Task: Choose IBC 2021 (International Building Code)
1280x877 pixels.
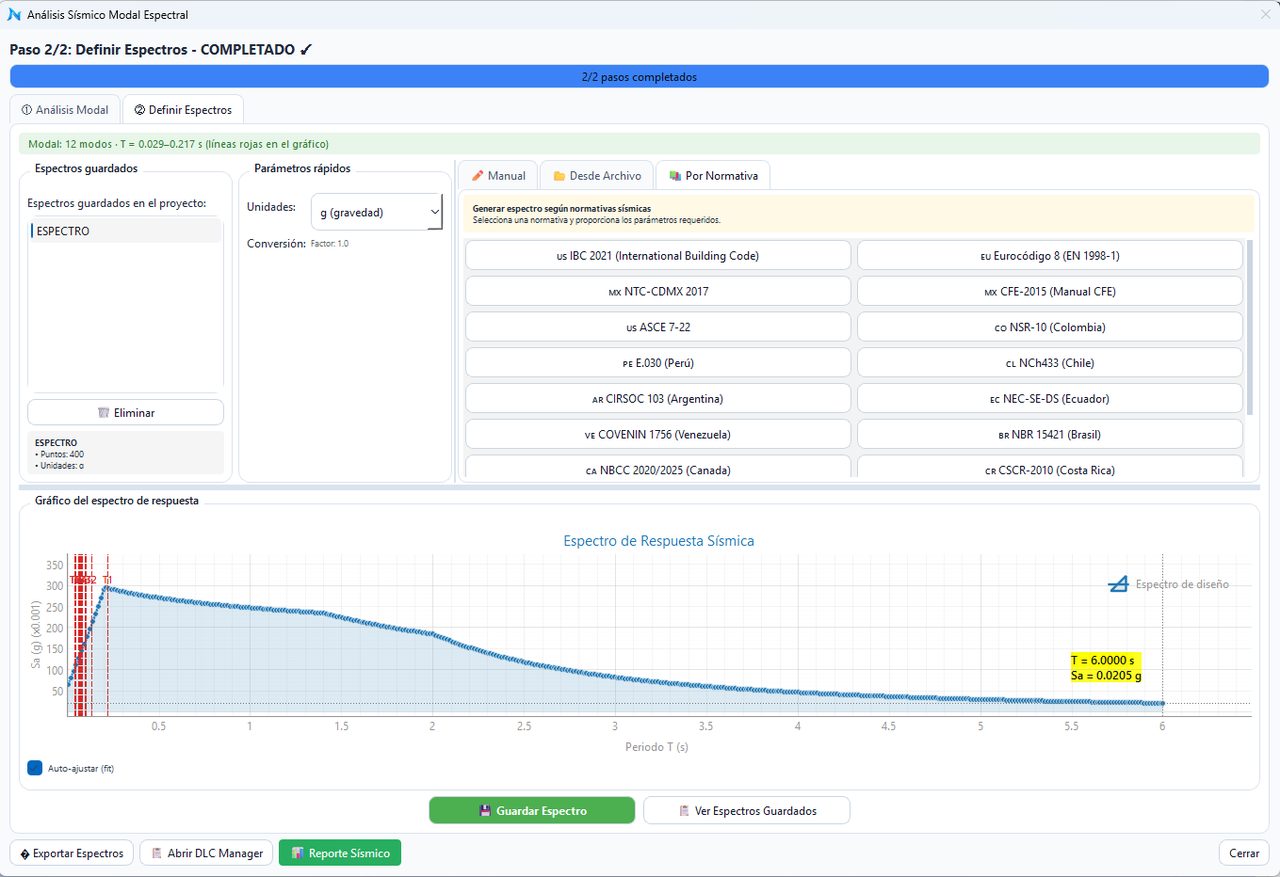Action: [x=658, y=256]
